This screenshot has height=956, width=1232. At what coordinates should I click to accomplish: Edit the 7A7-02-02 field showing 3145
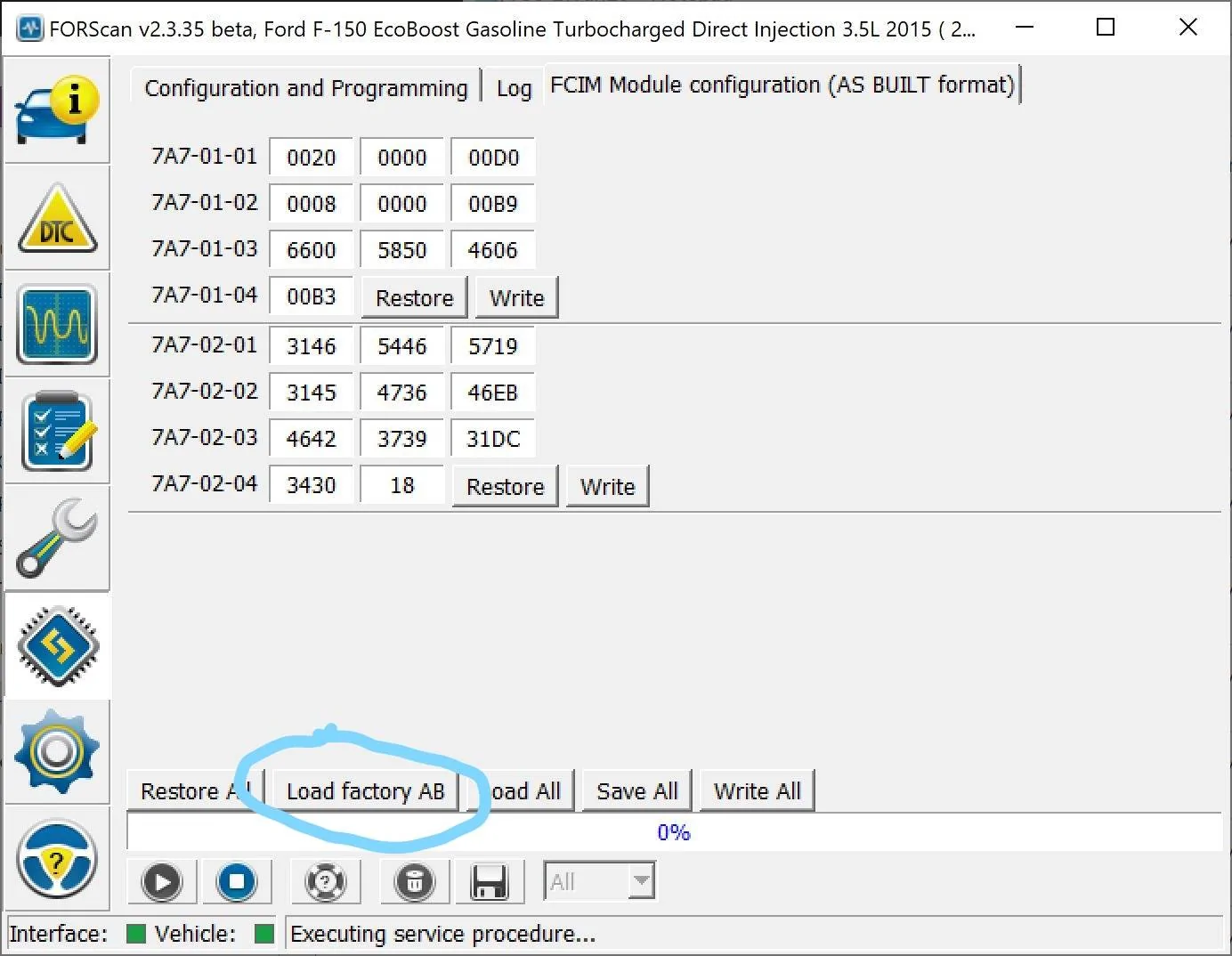click(x=312, y=393)
